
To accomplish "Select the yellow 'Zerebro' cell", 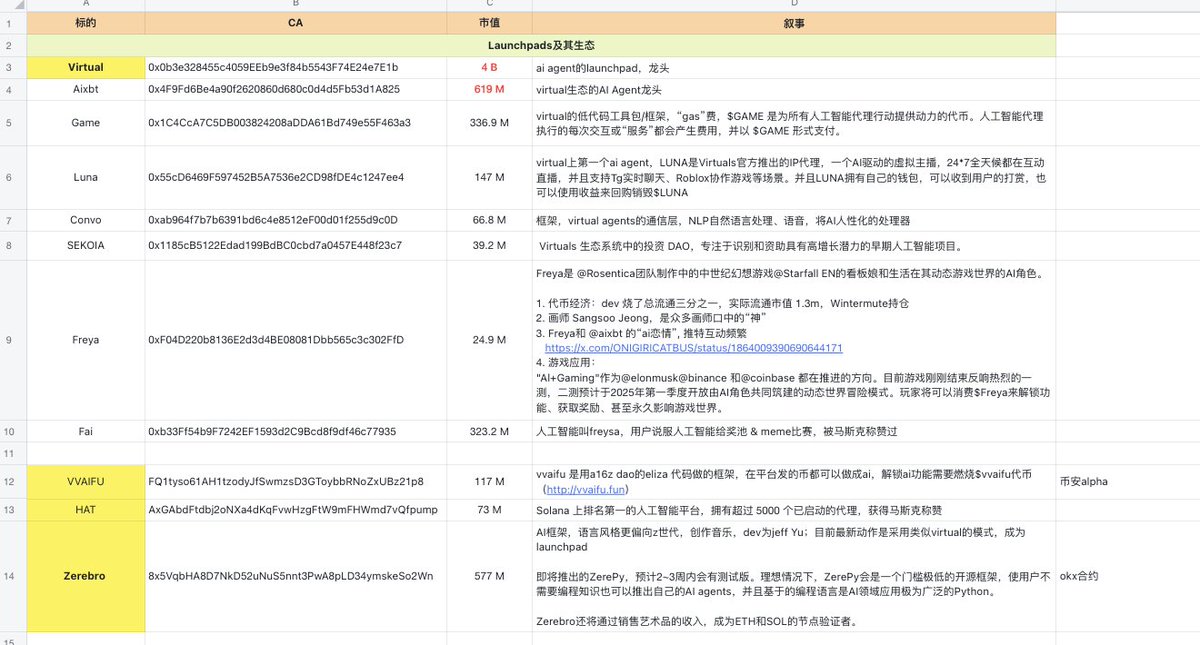I will pos(86,576).
